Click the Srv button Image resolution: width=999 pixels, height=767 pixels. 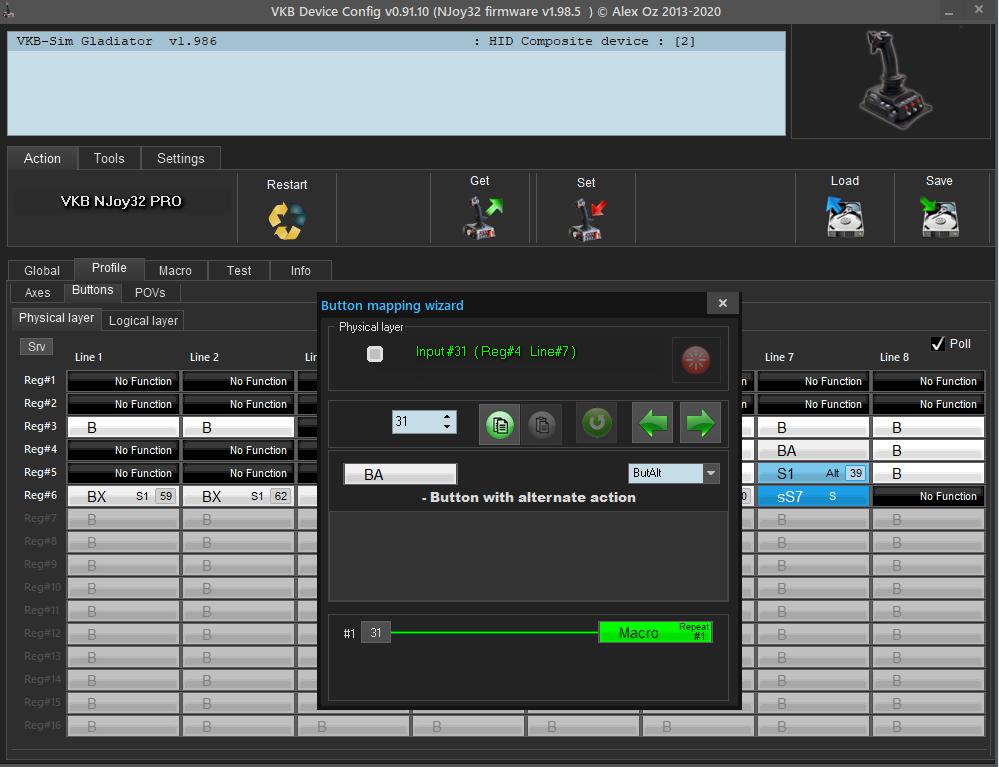pos(37,347)
